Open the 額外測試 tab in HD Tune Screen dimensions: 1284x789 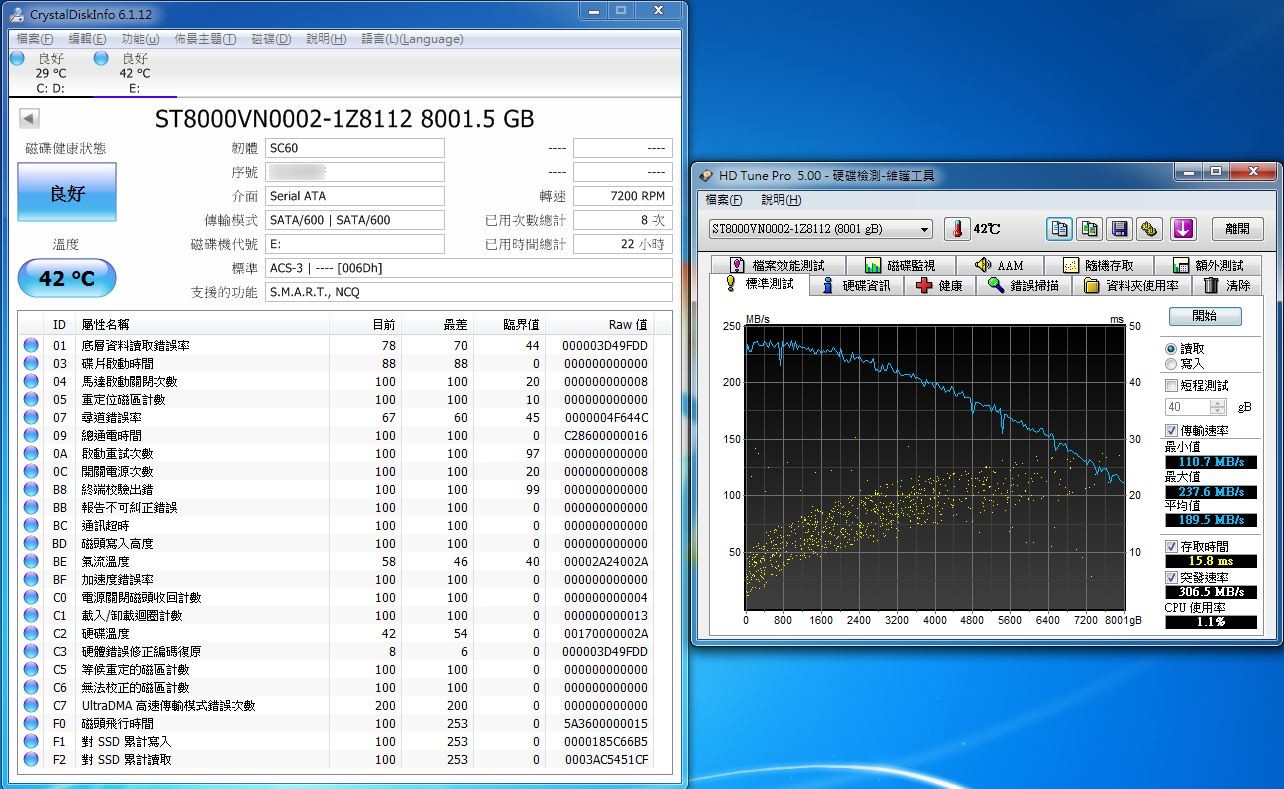(x=1209, y=265)
